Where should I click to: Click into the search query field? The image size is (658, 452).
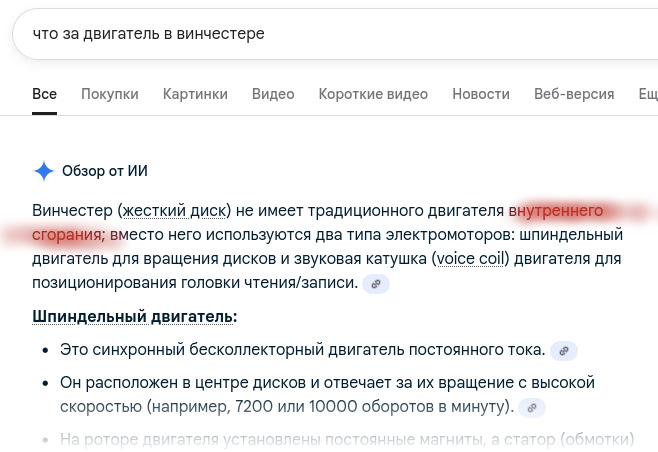click(x=300, y=34)
